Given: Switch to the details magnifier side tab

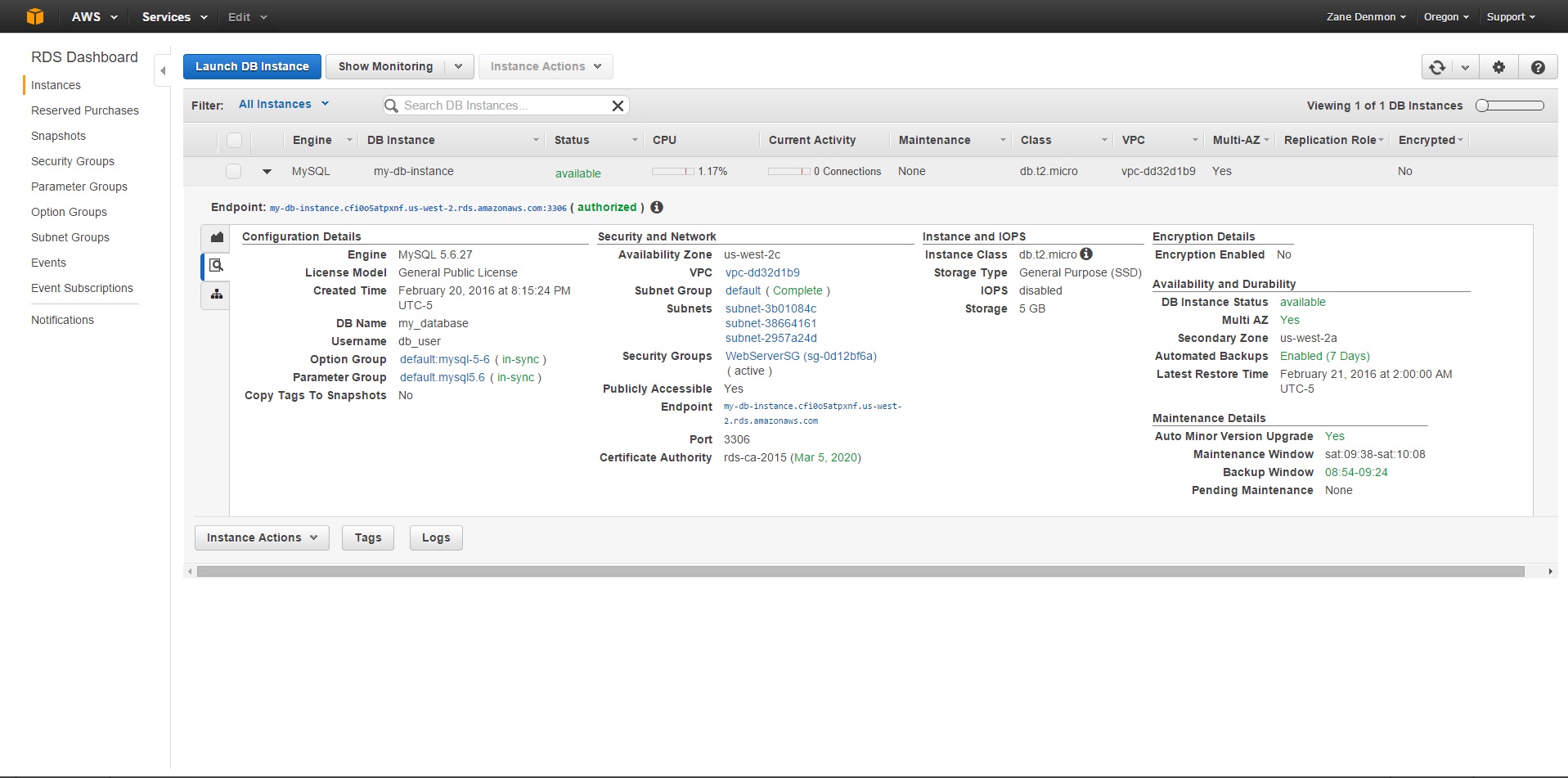Looking at the screenshot, I should pyautogui.click(x=217, y=265).
